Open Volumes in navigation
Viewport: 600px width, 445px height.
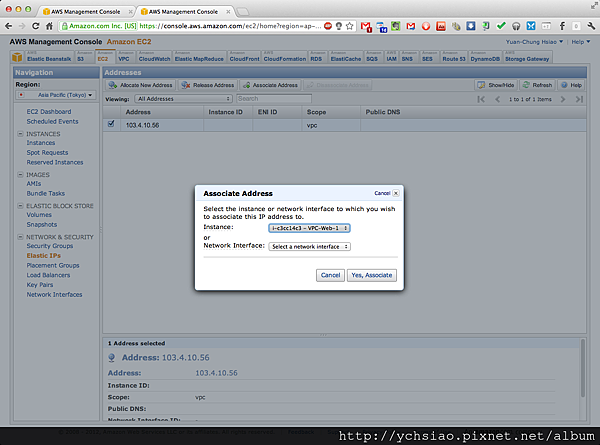(x=39, y=215)
